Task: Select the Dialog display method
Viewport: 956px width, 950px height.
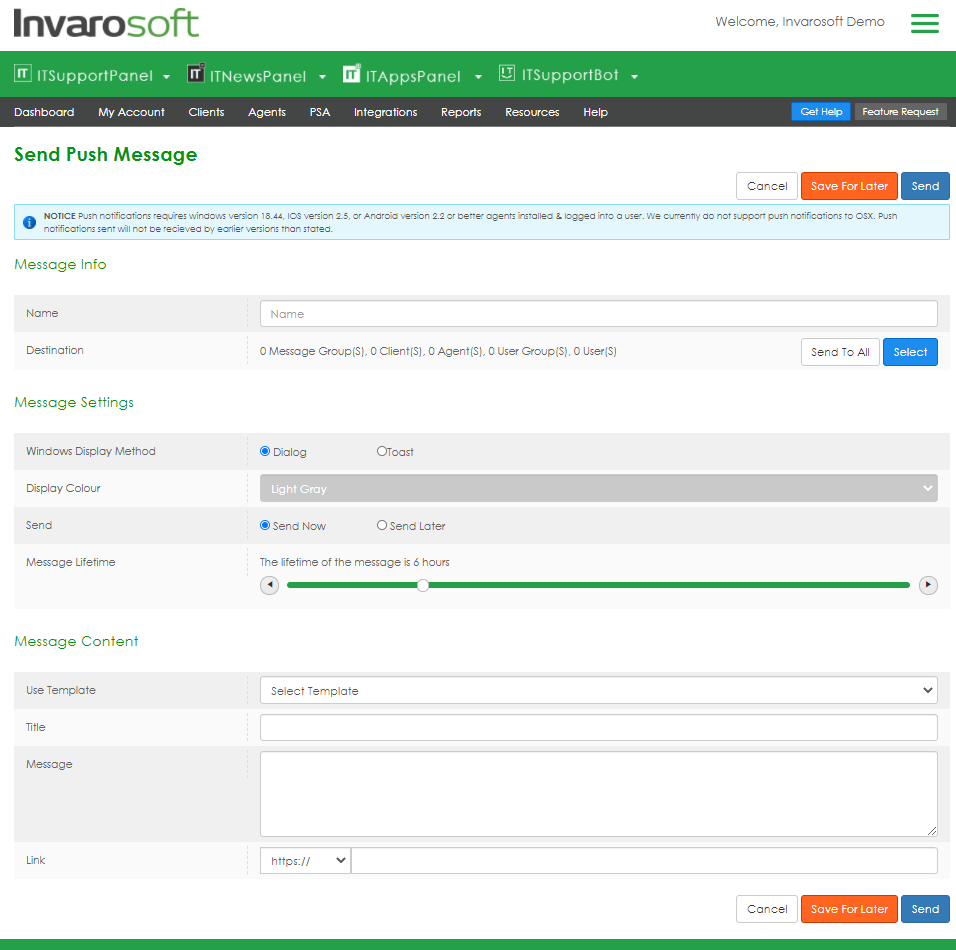Action: (265, 452)
